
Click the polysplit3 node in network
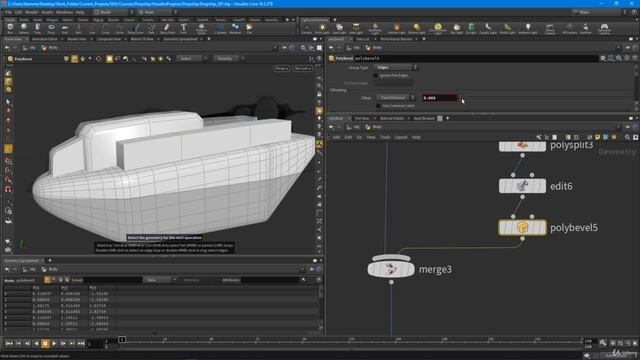pos(522,146)
